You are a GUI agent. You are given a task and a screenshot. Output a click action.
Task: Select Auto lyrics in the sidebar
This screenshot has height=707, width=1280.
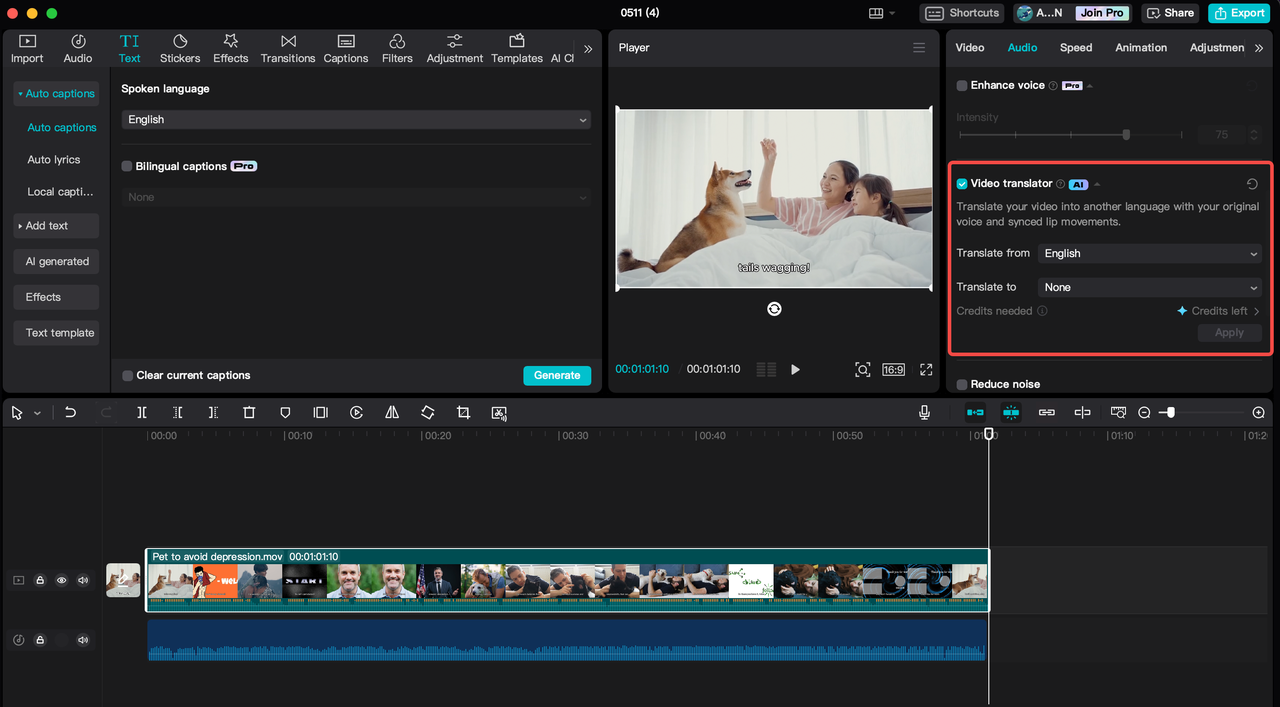(54, 159)
